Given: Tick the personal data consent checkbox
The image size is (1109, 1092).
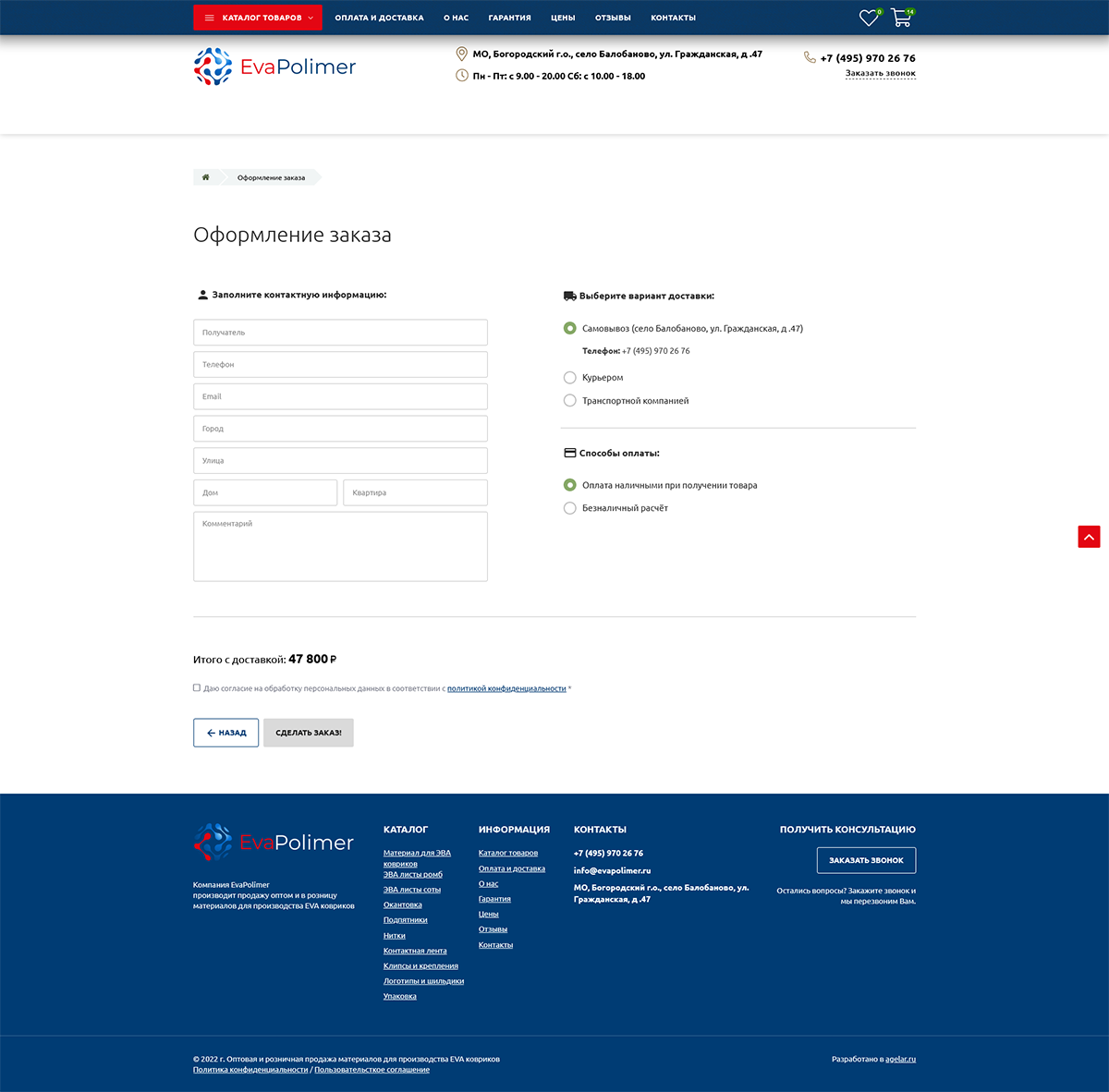Looking at the screenshot, I should 197,687.
